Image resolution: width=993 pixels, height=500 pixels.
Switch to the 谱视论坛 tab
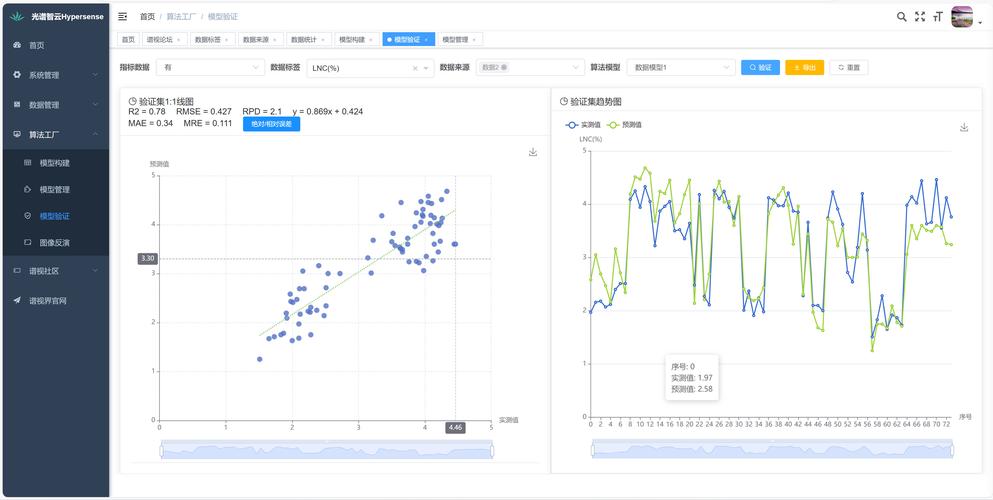(164, 39)
